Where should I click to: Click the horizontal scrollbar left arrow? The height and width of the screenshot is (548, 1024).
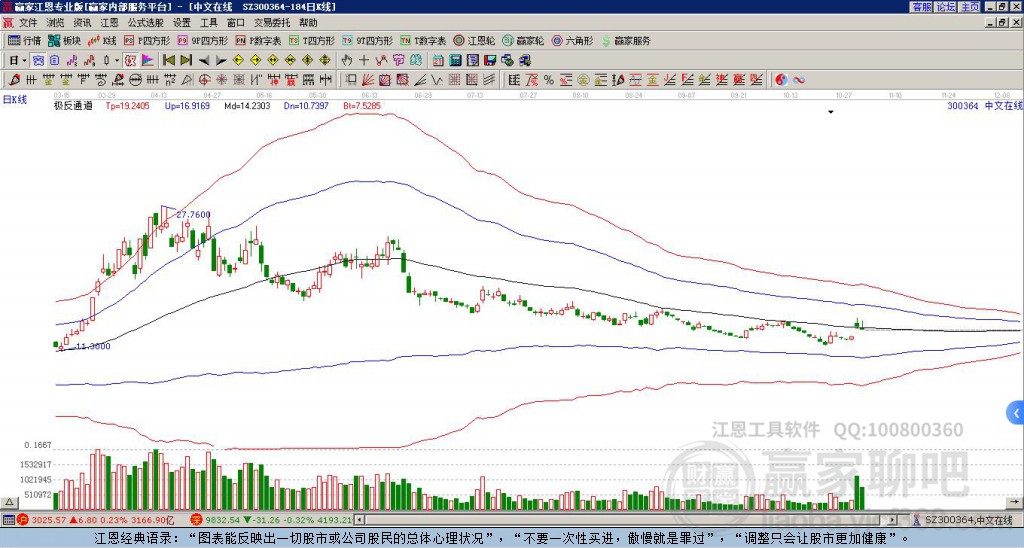360,520
